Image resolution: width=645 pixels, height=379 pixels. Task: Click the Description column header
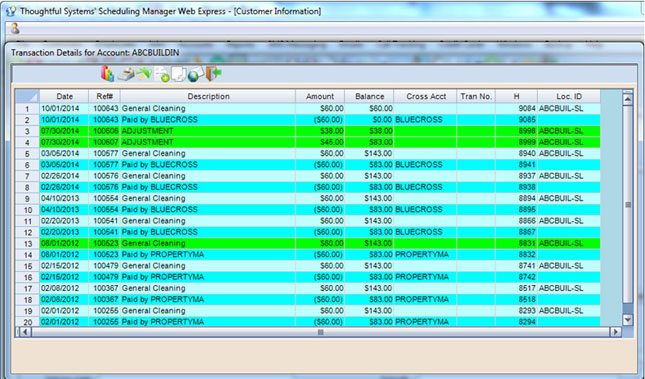click(x=208, y=96)
